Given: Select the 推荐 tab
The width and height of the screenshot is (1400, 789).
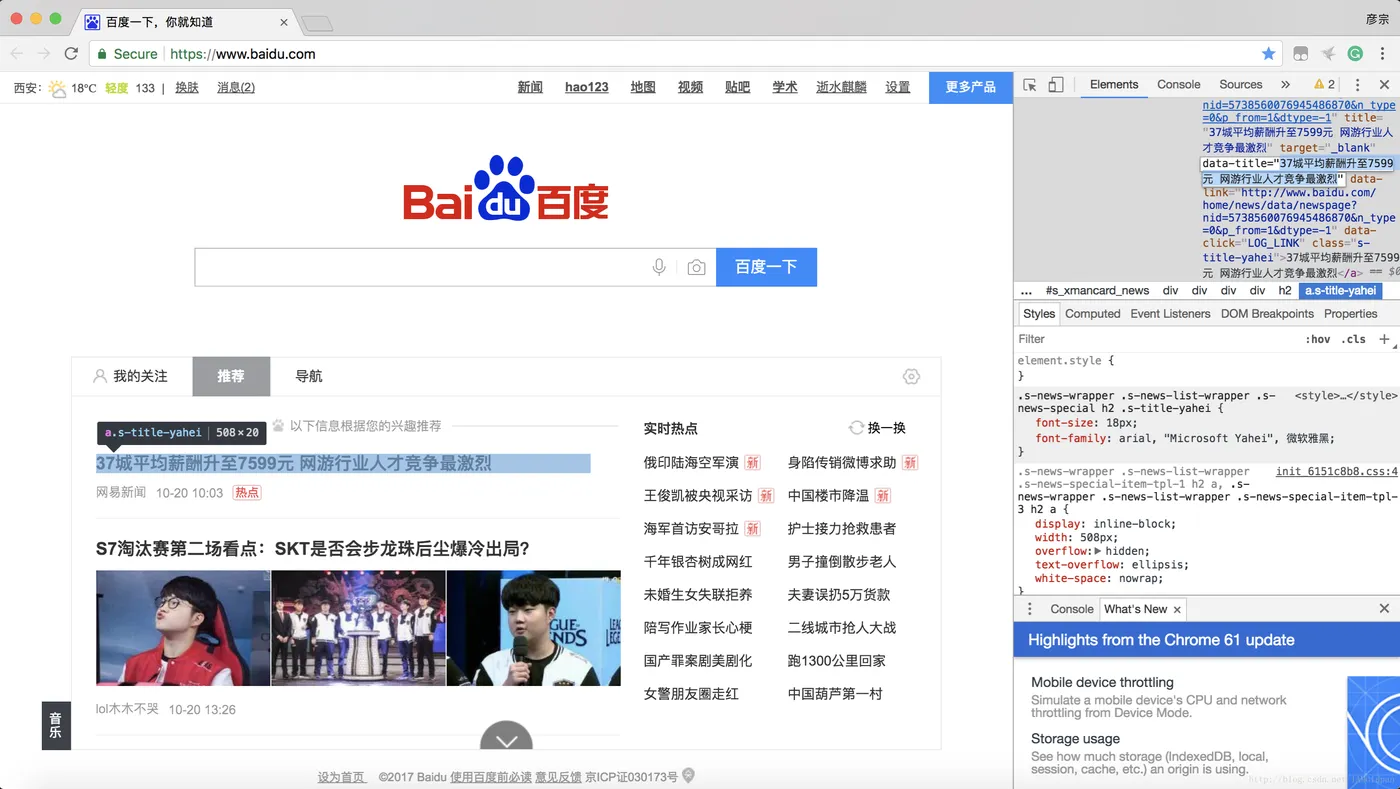Looking at the screenshot, I should coord(231,377).
